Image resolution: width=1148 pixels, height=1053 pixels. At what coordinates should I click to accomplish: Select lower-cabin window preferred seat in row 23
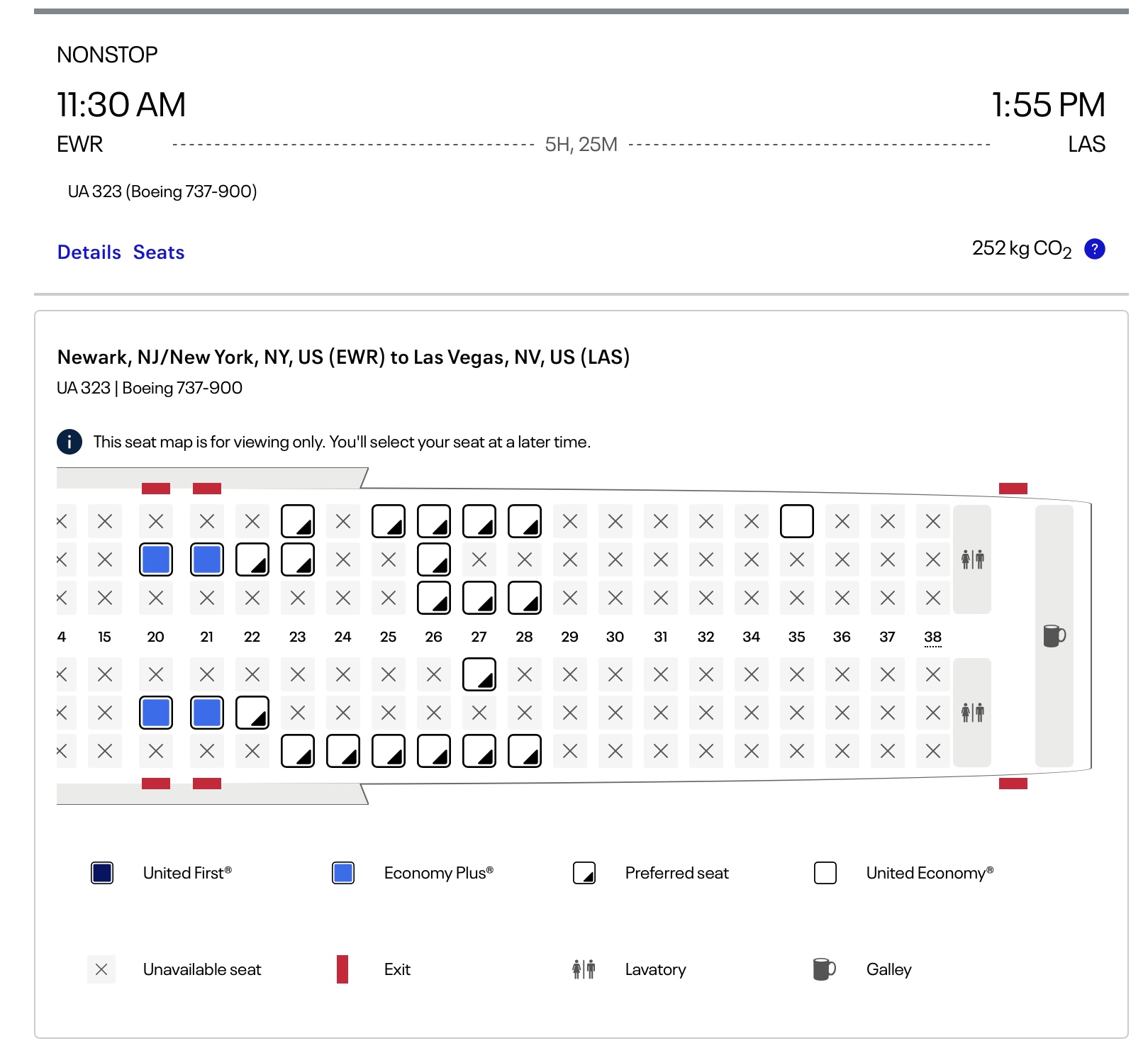[x=298, y=751]
